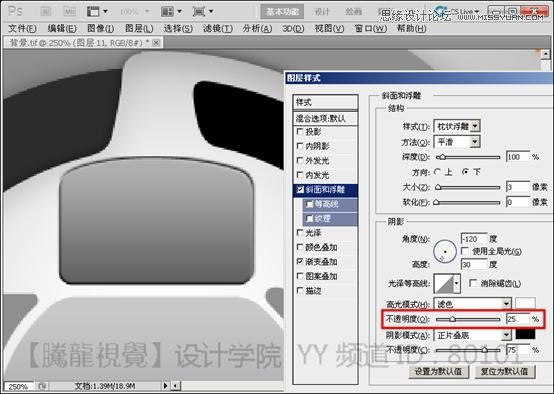
Task: Click the white highlight color swatch
Action: pyautogui.click(x=525, y=304)
